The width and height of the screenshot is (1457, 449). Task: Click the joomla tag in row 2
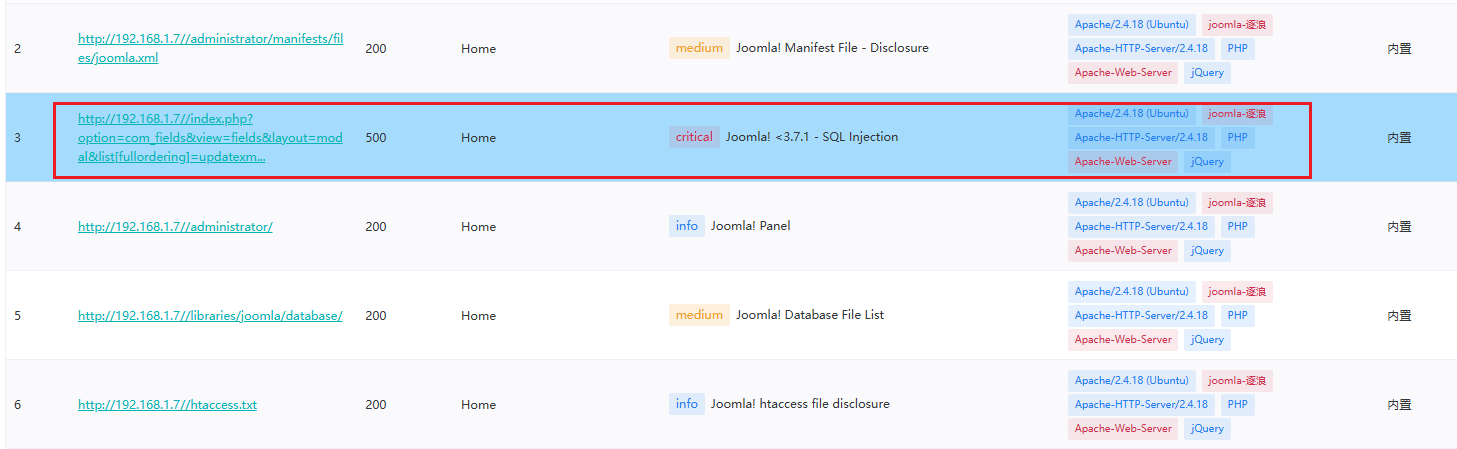pyautogui.click(x=1237, y=25)
